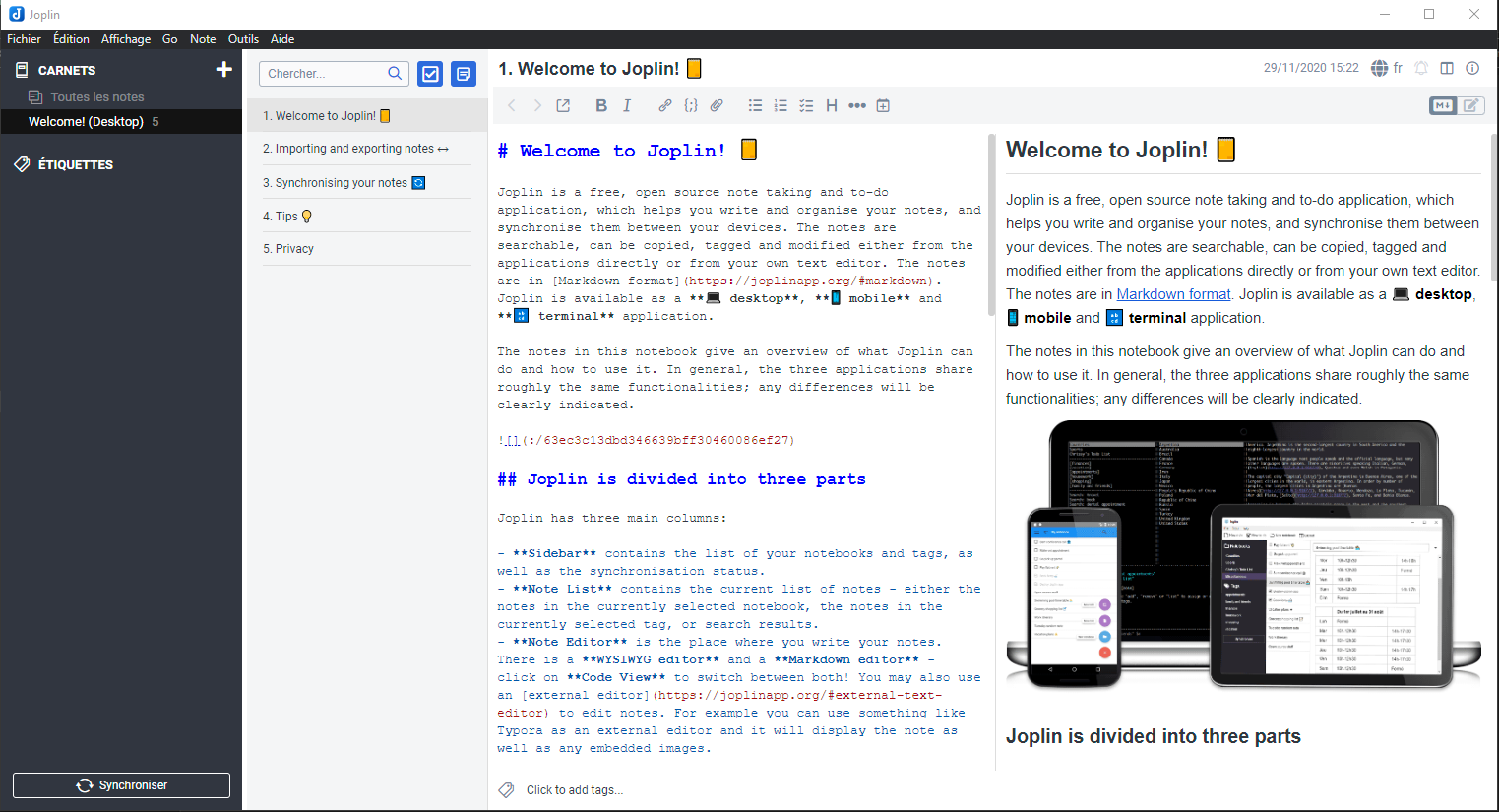Screen dimensions: 1499x812
Task: Toggle editor layout split icon
Action: [1447, 68]
